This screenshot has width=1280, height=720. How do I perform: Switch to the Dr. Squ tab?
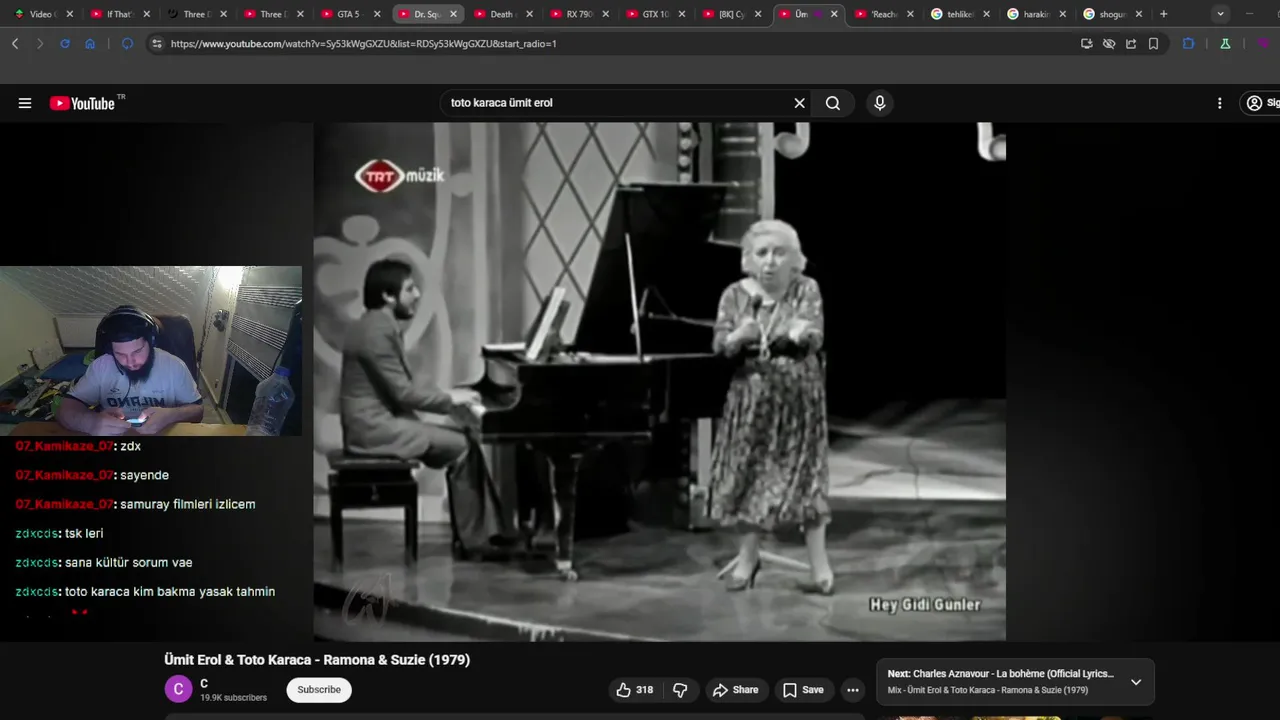pyautogui.click(x=426, y=14)
